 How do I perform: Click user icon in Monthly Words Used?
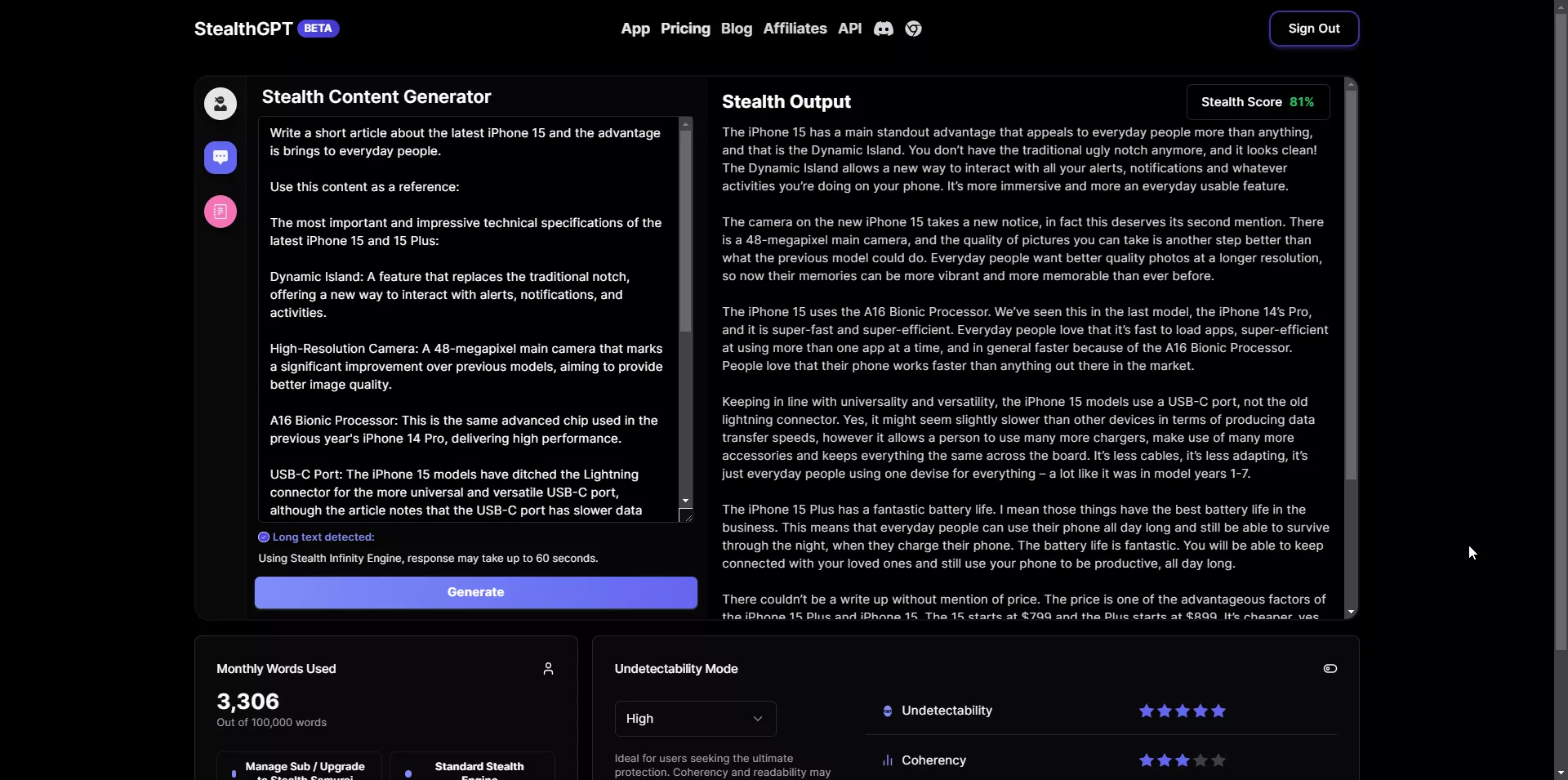pyautogui.click(x=548, y=669)
